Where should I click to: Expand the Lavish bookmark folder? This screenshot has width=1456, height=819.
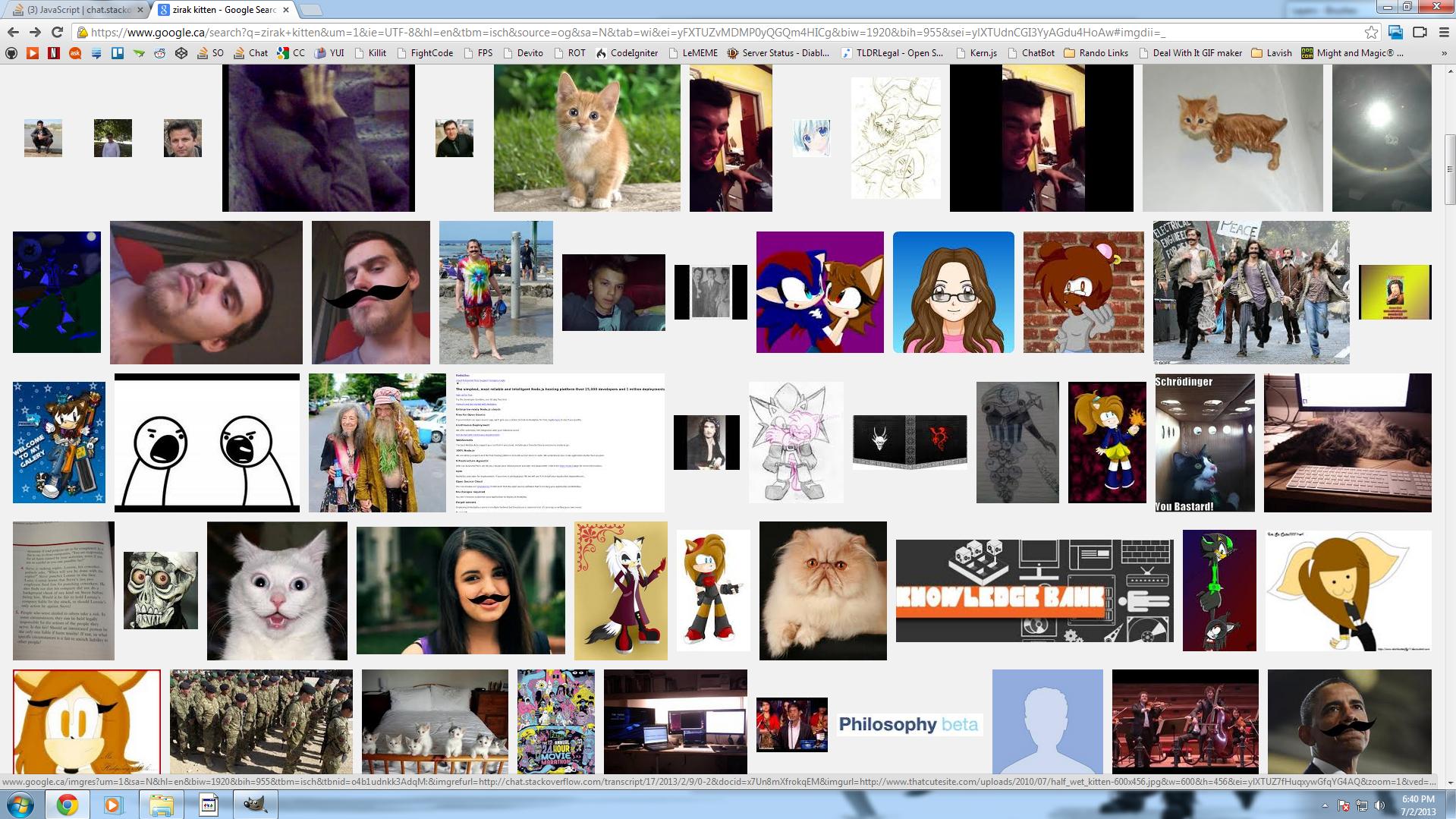(x=1272, y=53)
